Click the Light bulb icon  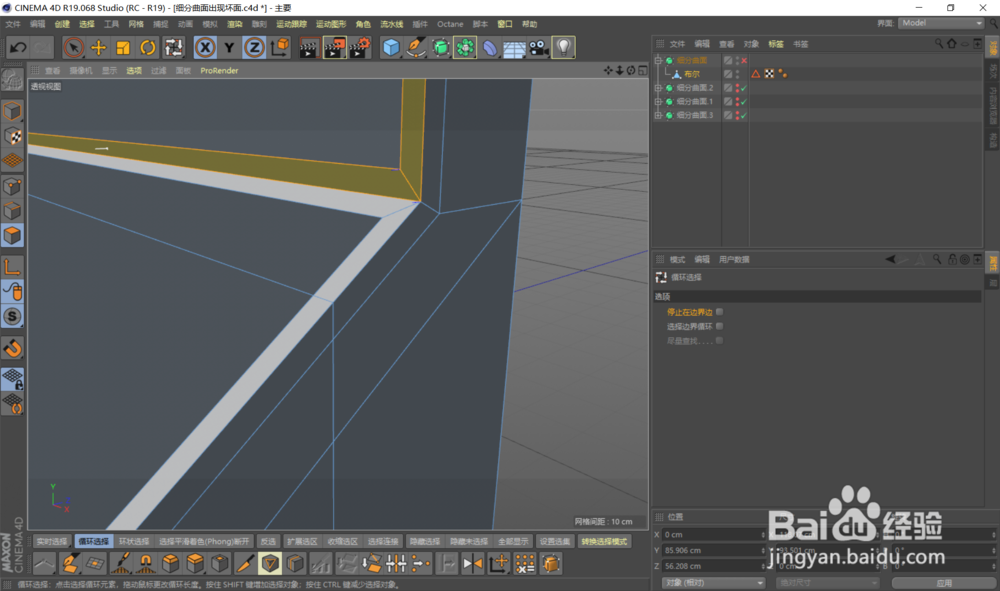(x=563, y=48)
